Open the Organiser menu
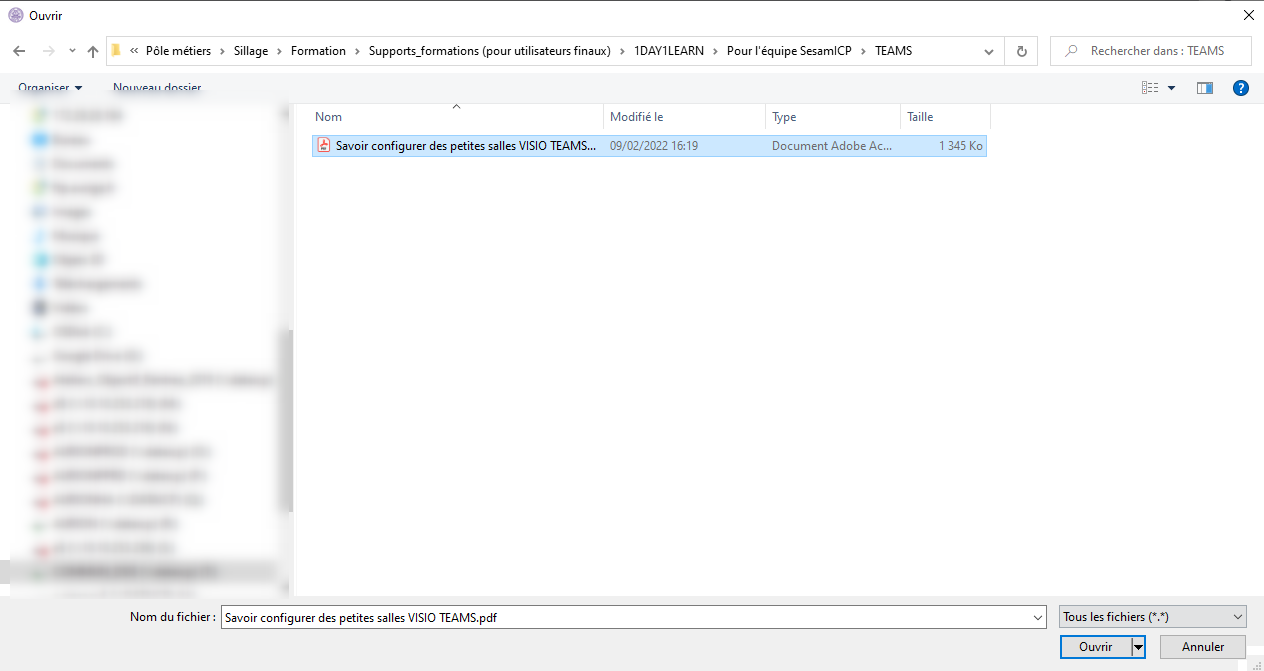Screen dimensions: 1264x671 pyautogui.click(x=50, y=88)
